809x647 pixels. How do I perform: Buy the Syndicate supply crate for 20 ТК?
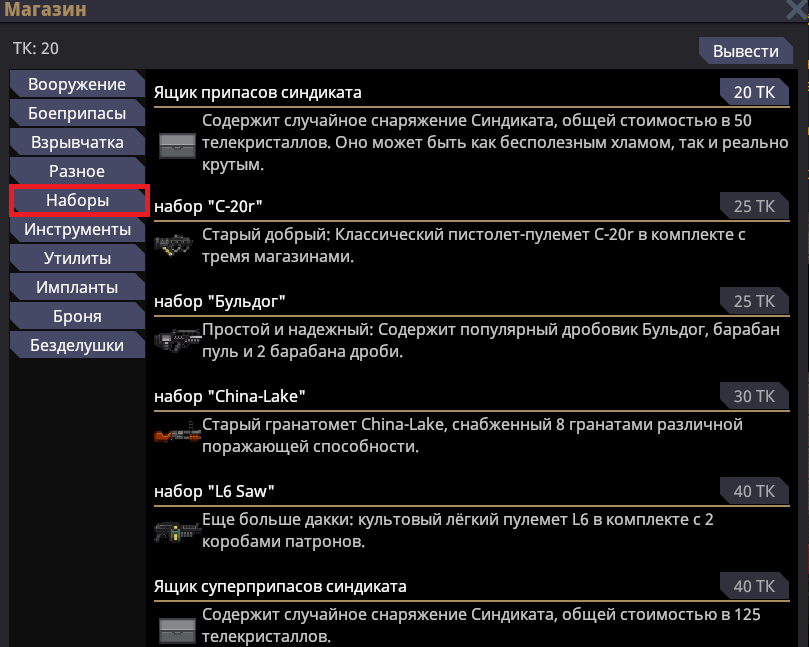(753, 93)
